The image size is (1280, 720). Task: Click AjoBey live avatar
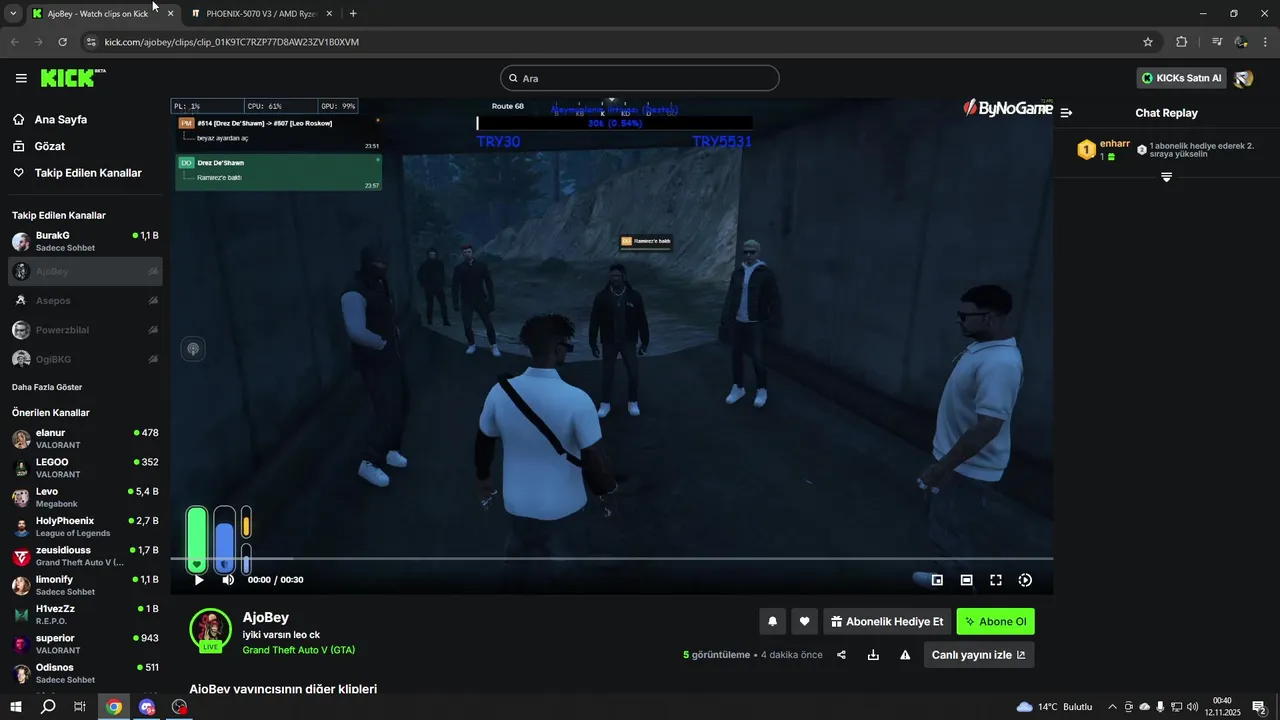pos(210,630)
